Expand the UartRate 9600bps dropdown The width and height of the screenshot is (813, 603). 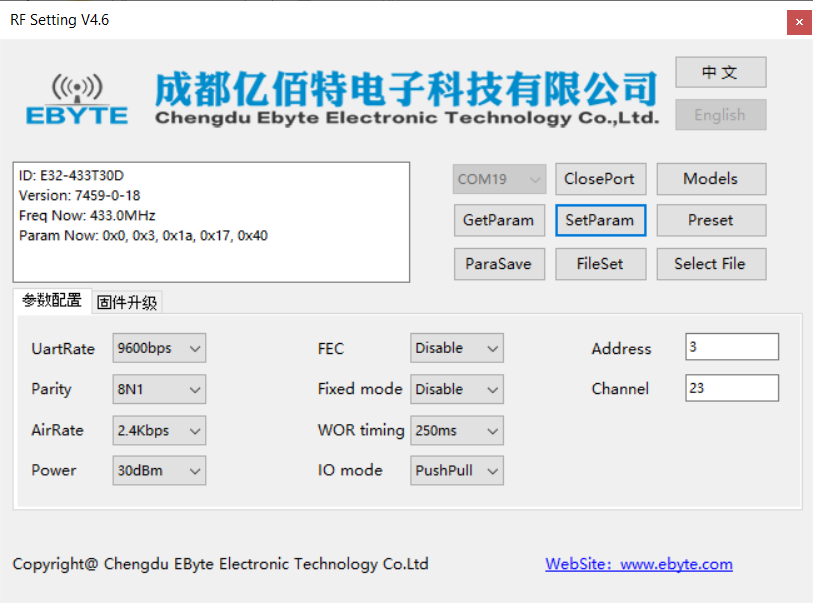point(159,348)
